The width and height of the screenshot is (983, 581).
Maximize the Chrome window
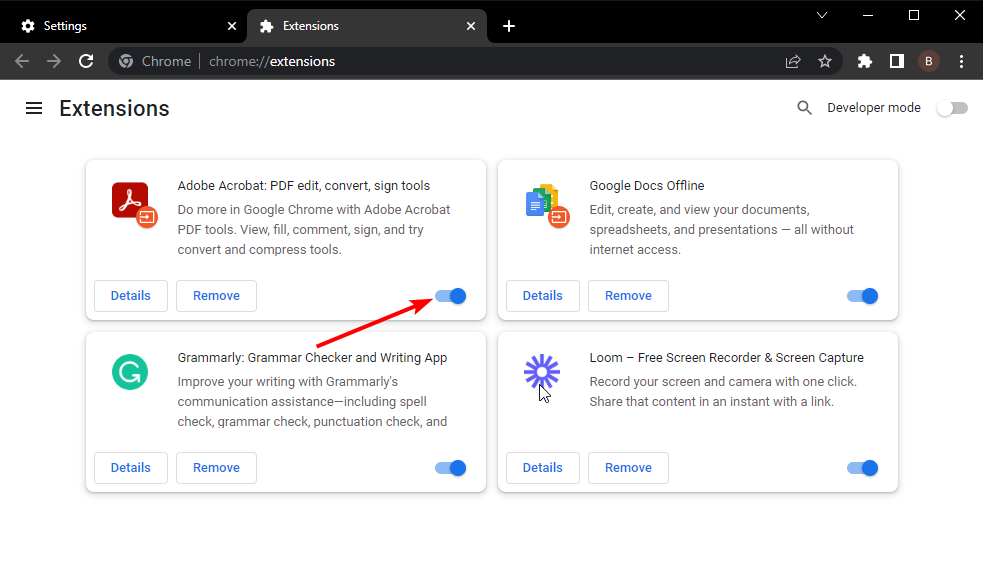tap(914, 15)
